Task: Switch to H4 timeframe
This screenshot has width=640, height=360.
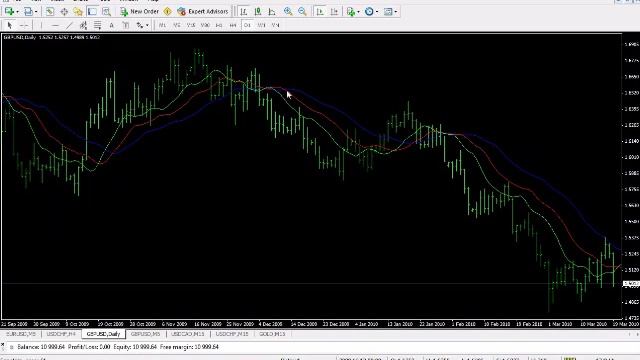Action: click(x=233, y=25)
